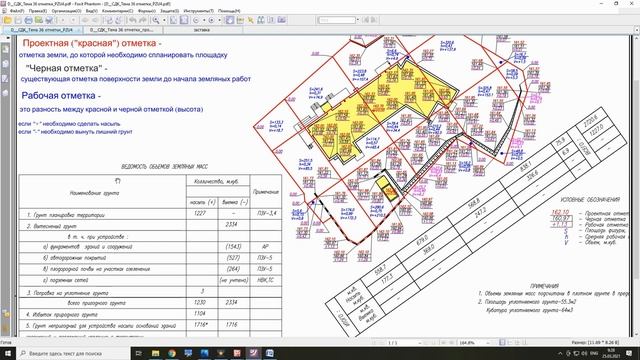Open the Layers panel in left sidebar
640x360 pixels.
pyautogui.click(x=5, y=78)
